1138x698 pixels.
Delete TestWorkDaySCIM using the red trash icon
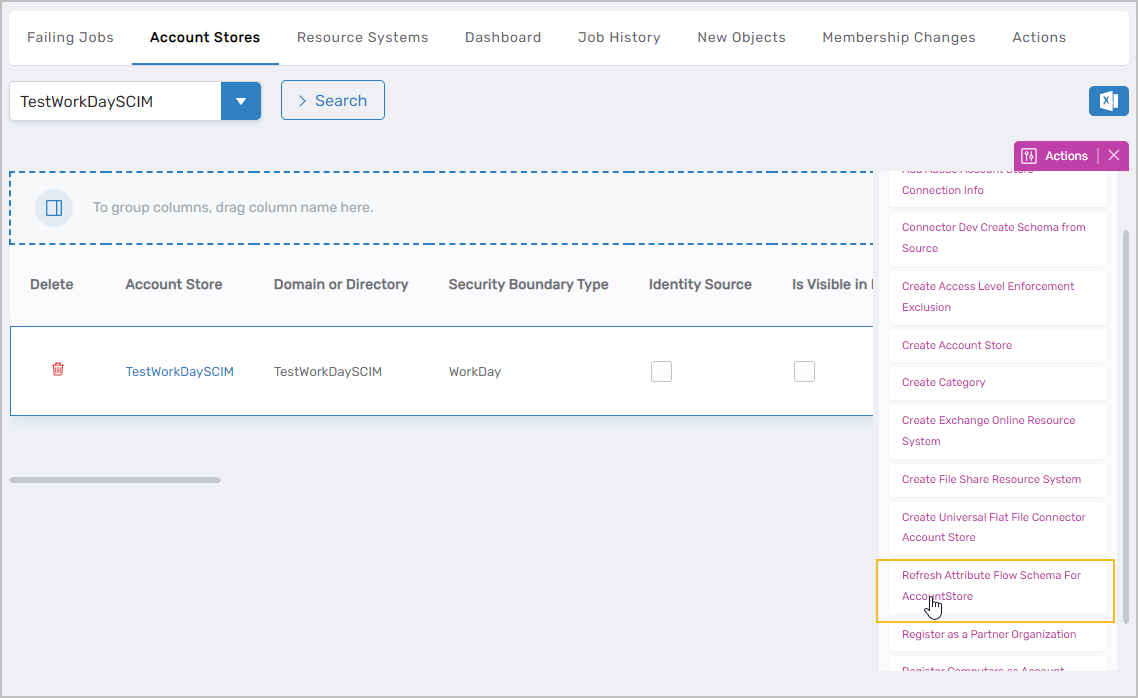pyautogui.click(x=58, y=370)
